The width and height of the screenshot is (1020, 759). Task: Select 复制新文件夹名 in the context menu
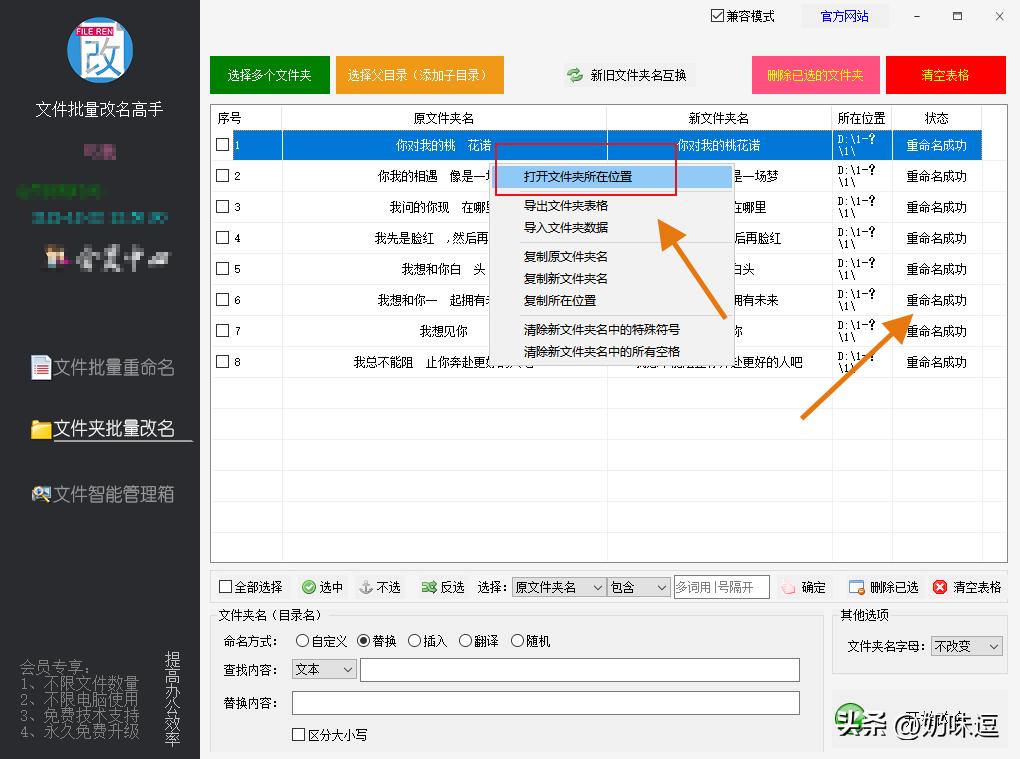pos(565,278)
